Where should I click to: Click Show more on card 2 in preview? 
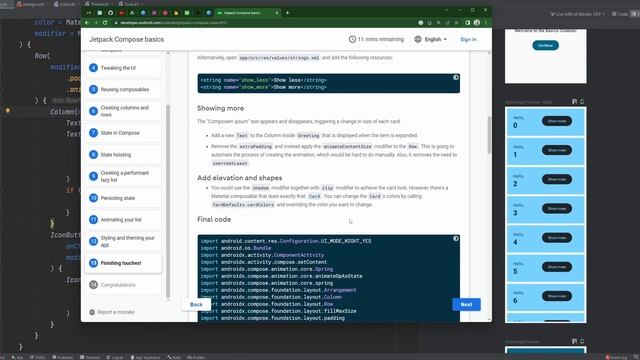click(557, 179)
